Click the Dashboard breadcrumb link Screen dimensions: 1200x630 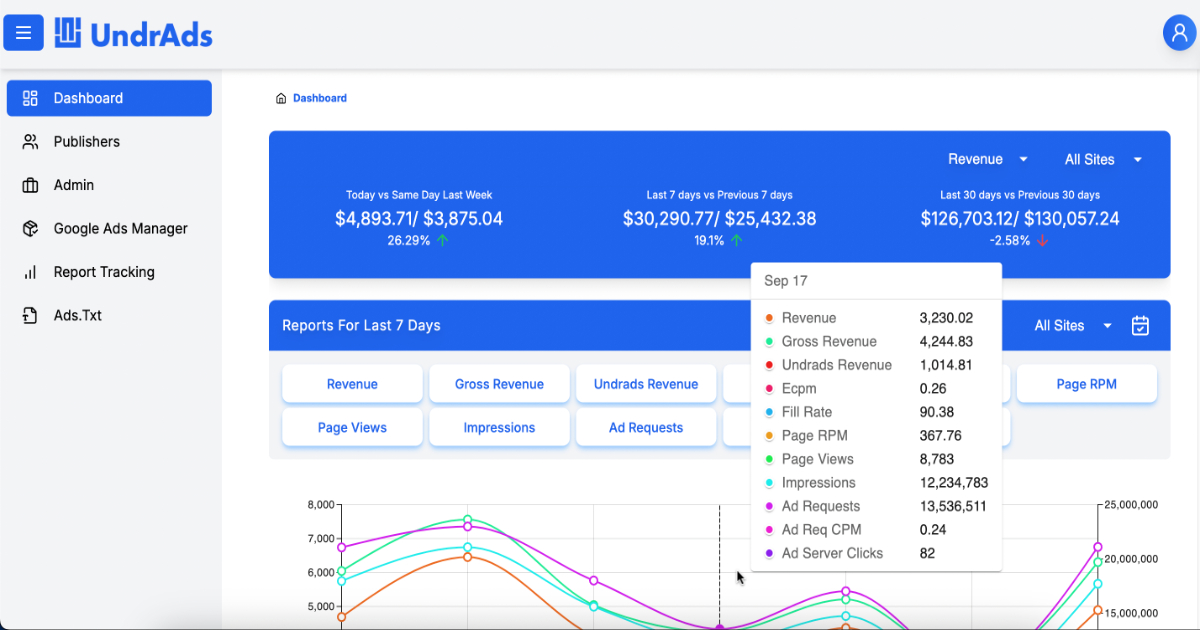[x=320, y=98]
